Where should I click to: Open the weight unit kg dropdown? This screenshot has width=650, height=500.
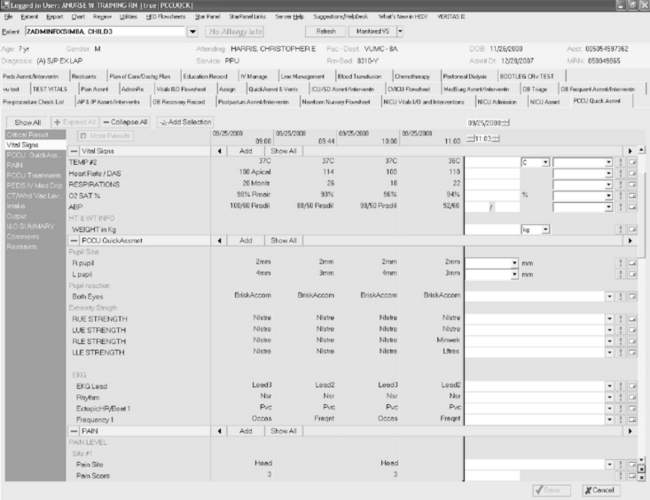[547, 230]
